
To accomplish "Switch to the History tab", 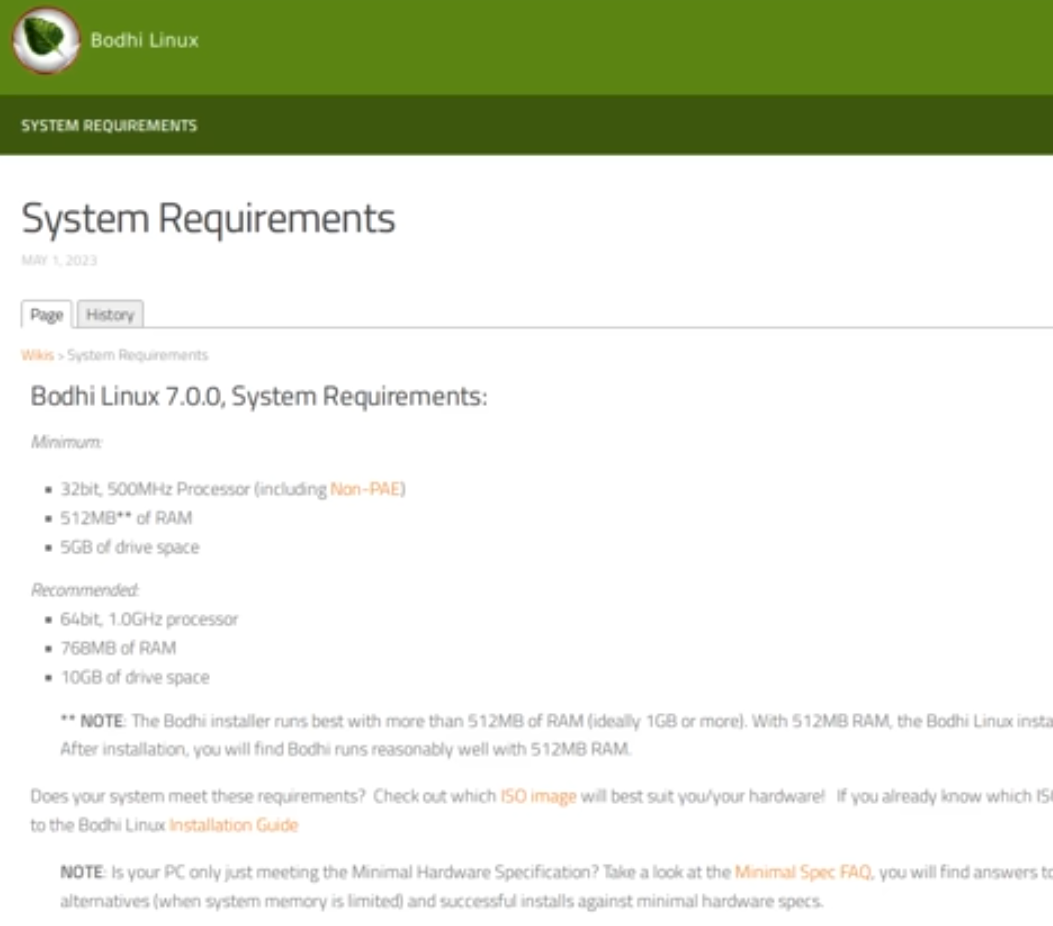I will (x=110, y=314).
